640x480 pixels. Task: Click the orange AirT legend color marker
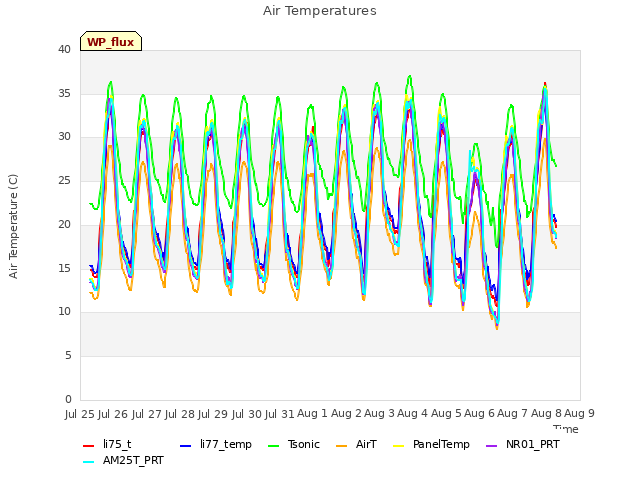[x=342, y=446]
